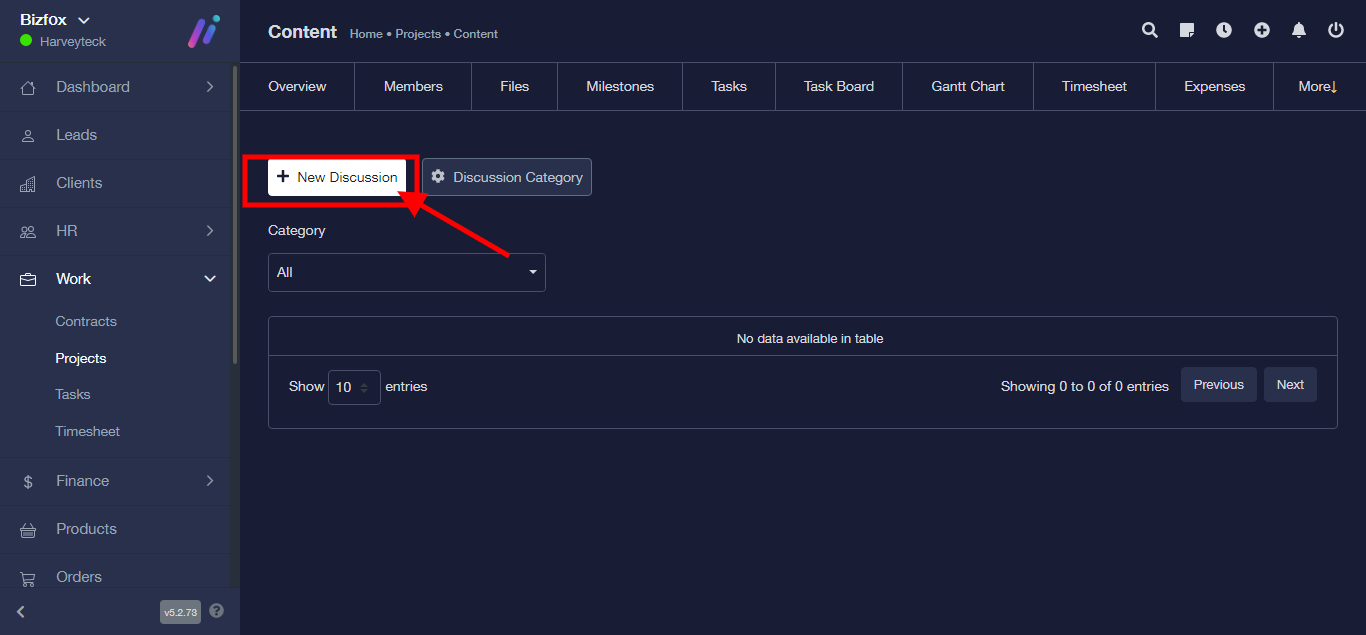Open the More tab dropdown
The height and width of the screenshot is (635, 1366).
pos(1317,87)
